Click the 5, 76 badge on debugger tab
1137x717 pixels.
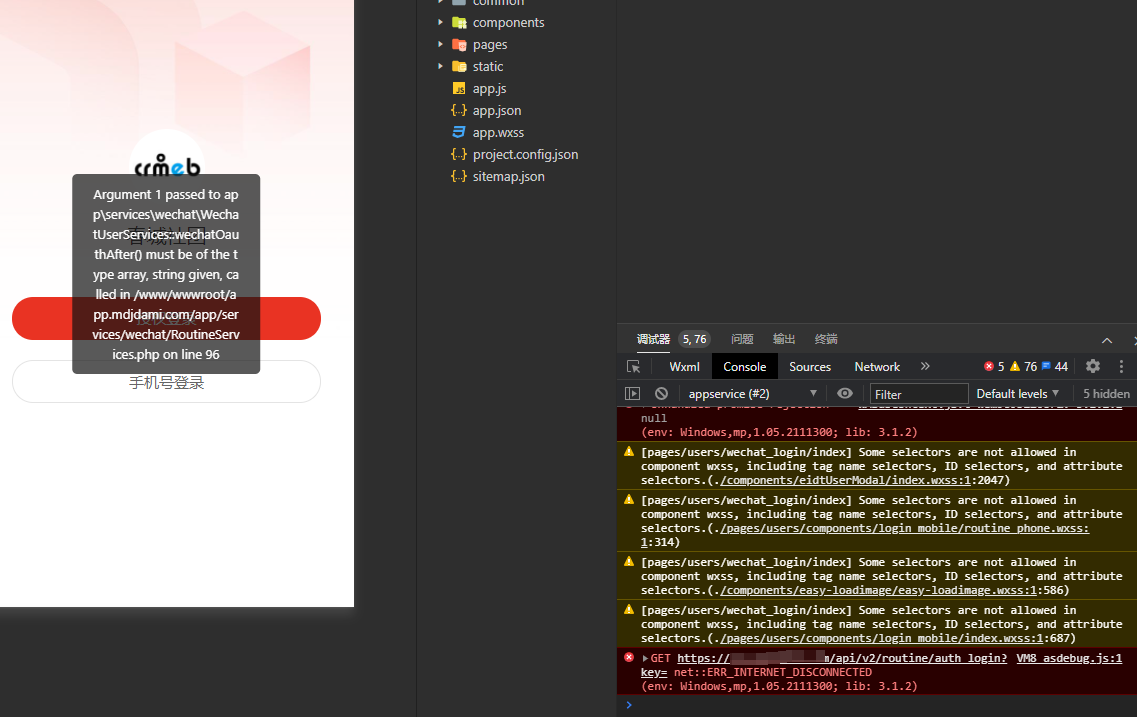[x=694, y=339]
